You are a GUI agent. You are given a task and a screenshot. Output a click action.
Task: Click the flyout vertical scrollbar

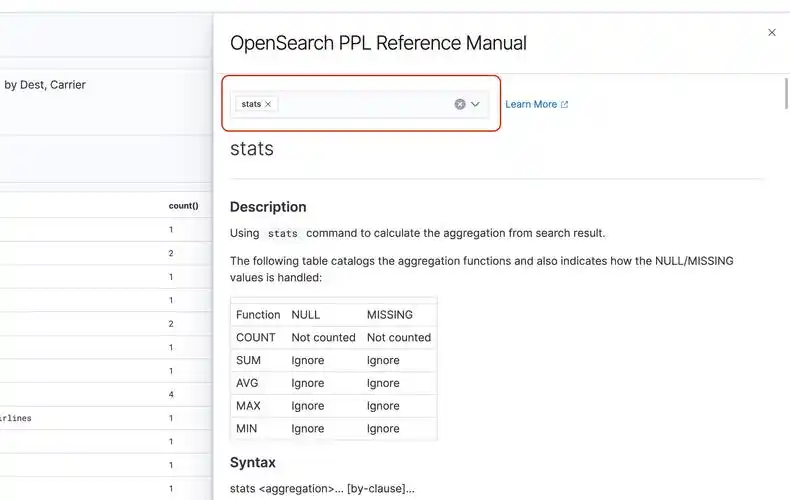[x=786, y=93]
